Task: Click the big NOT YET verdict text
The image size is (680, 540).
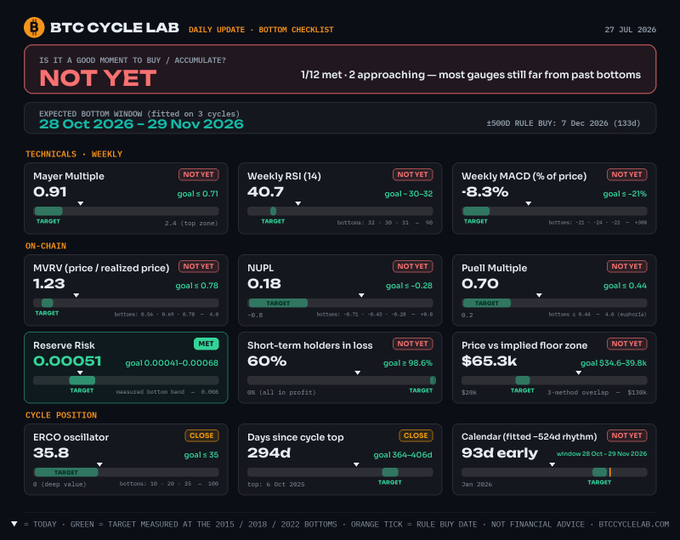Action: point(98,79)
